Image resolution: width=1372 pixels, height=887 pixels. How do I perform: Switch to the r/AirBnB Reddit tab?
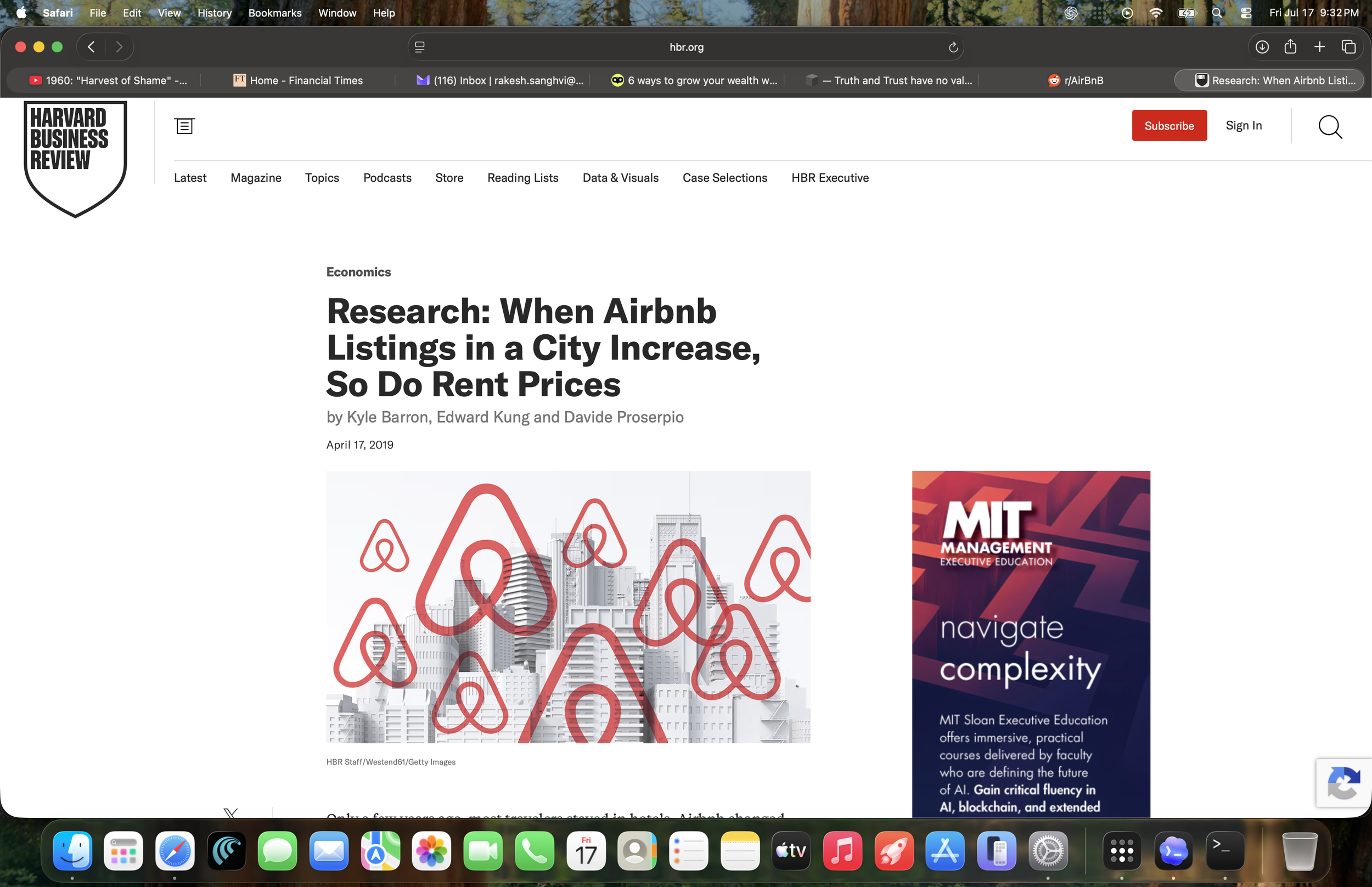coord(1076,81)
